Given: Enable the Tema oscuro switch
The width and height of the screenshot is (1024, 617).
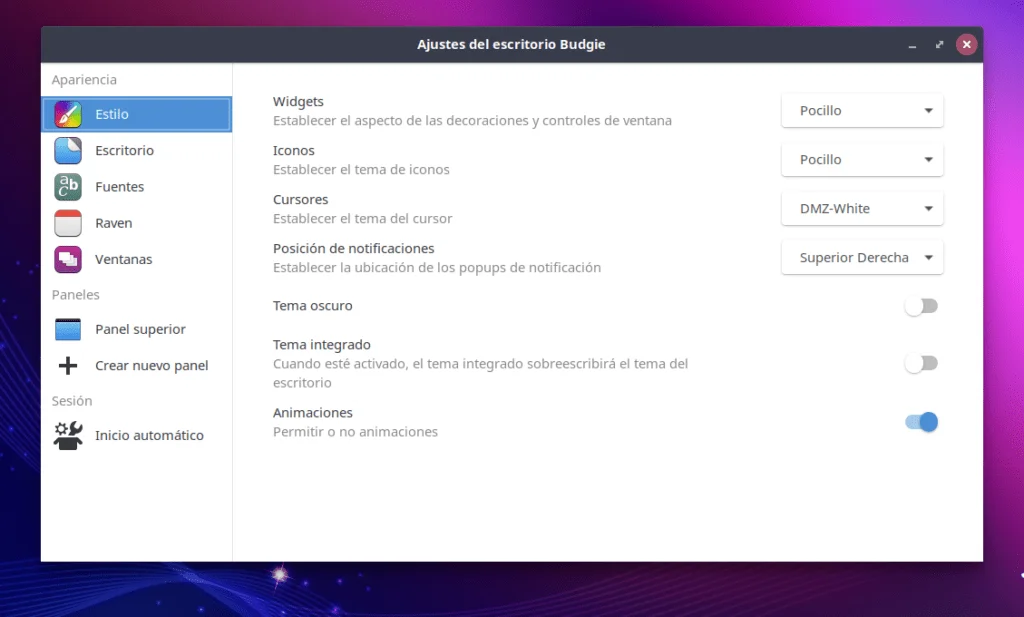Looking at the screenshot, I should (x=921, y=306).
